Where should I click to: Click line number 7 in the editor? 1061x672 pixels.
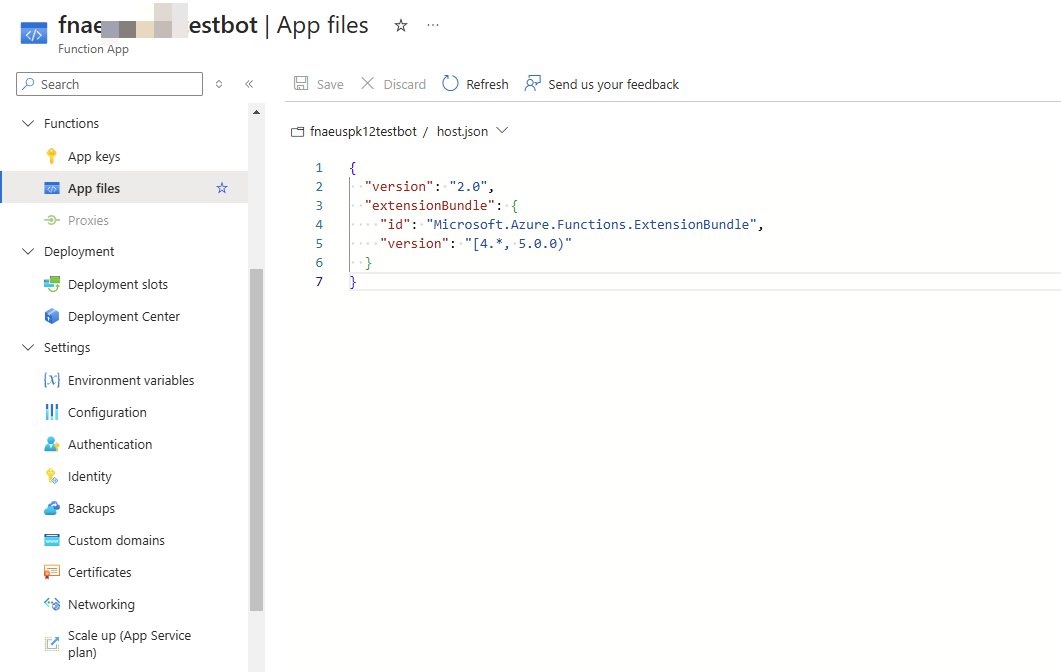coord(319,282)
